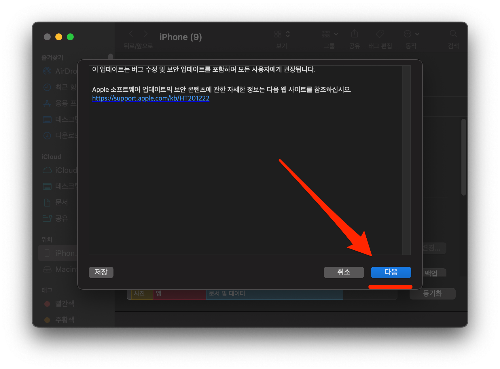Click the Finder share icon
Image resolution: width=500 pixels, height=369 pixels.
[354, 34]
